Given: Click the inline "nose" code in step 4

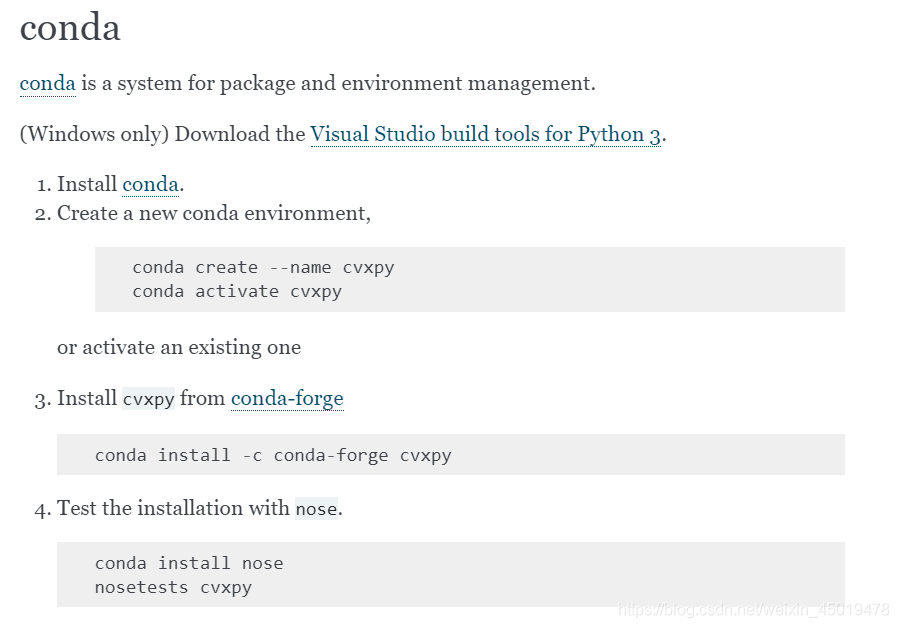Looking at the screenshot, I should click(316, 509).
